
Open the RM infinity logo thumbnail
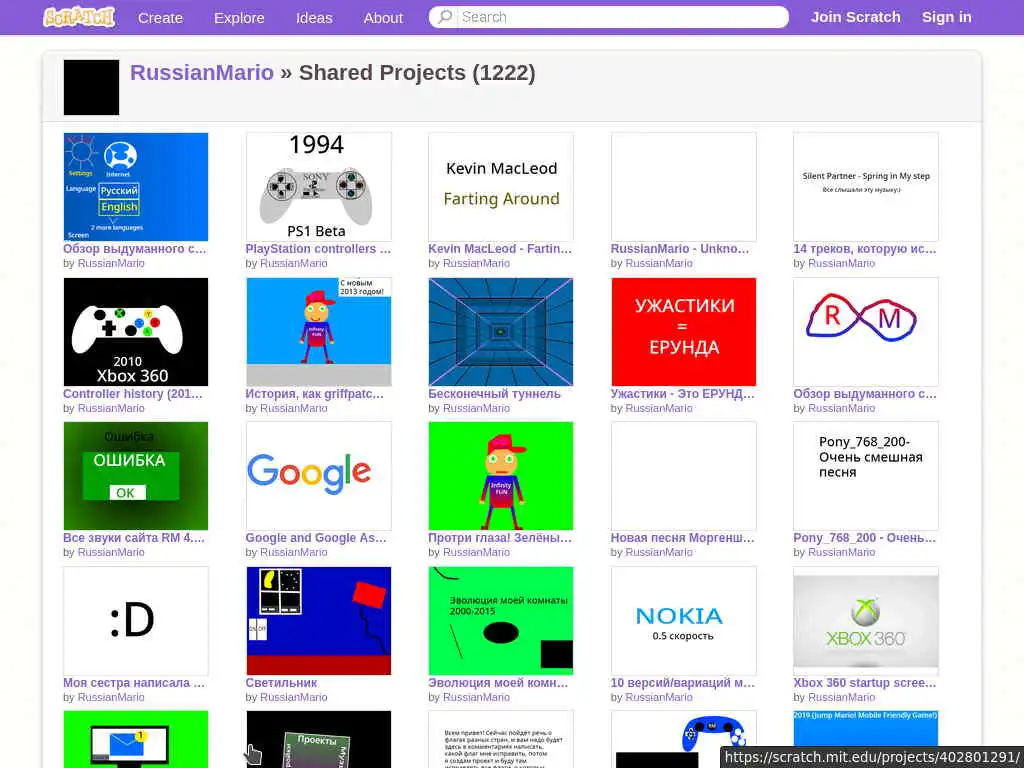(x=866, y=332)
